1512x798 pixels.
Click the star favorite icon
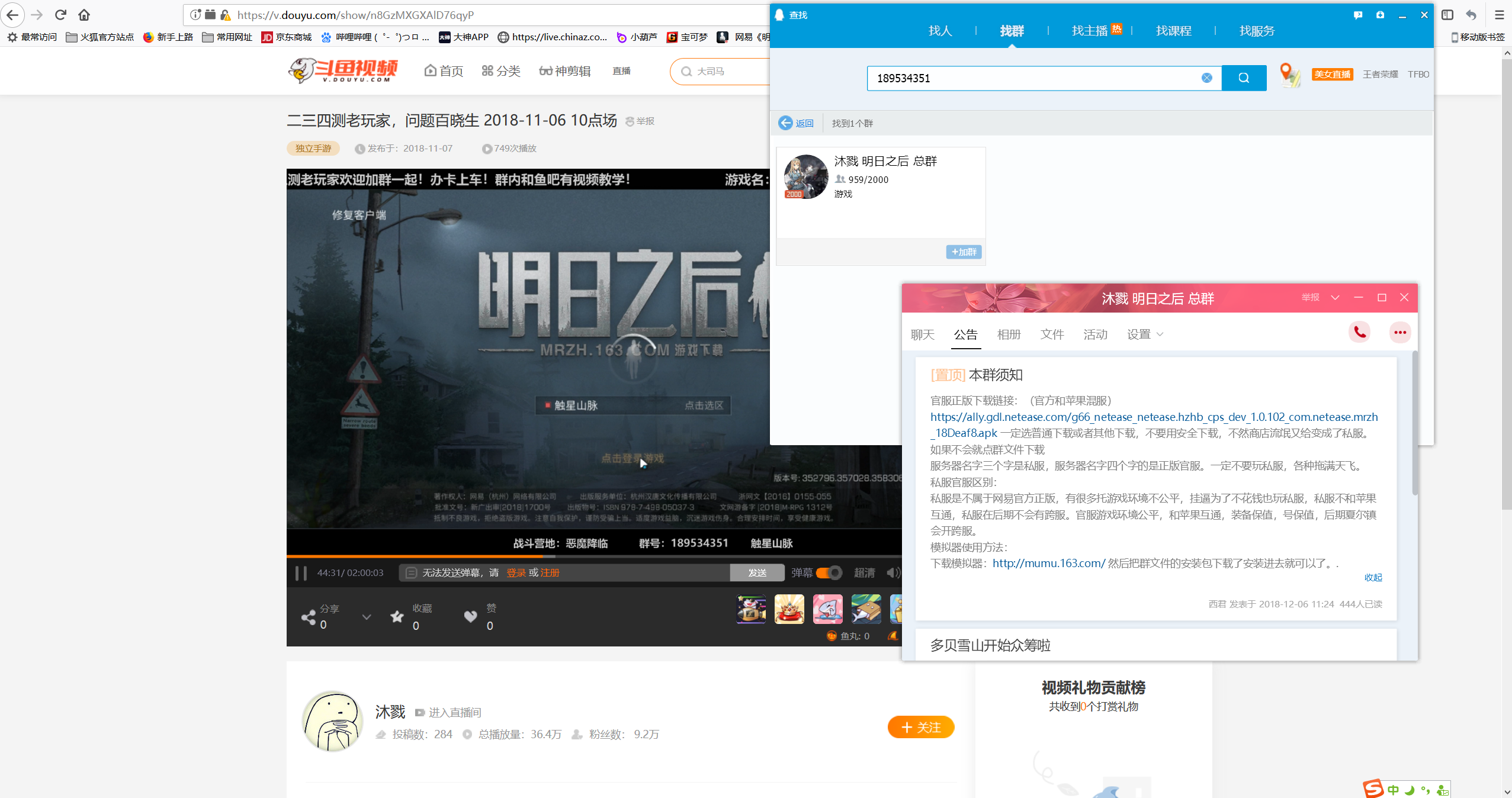click(397, 617)
